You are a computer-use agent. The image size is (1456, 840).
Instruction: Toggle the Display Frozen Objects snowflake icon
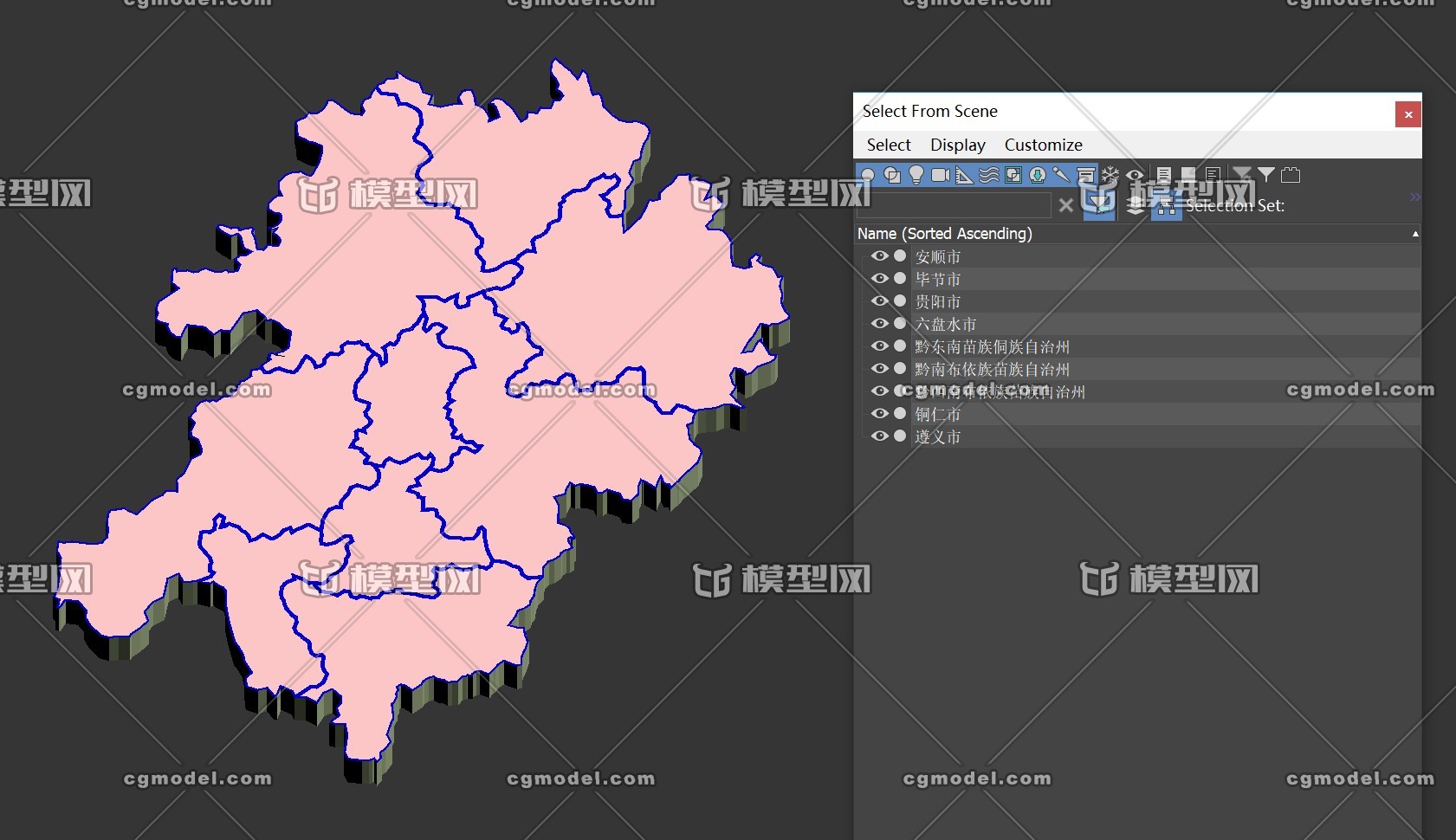pos(1110,173)
